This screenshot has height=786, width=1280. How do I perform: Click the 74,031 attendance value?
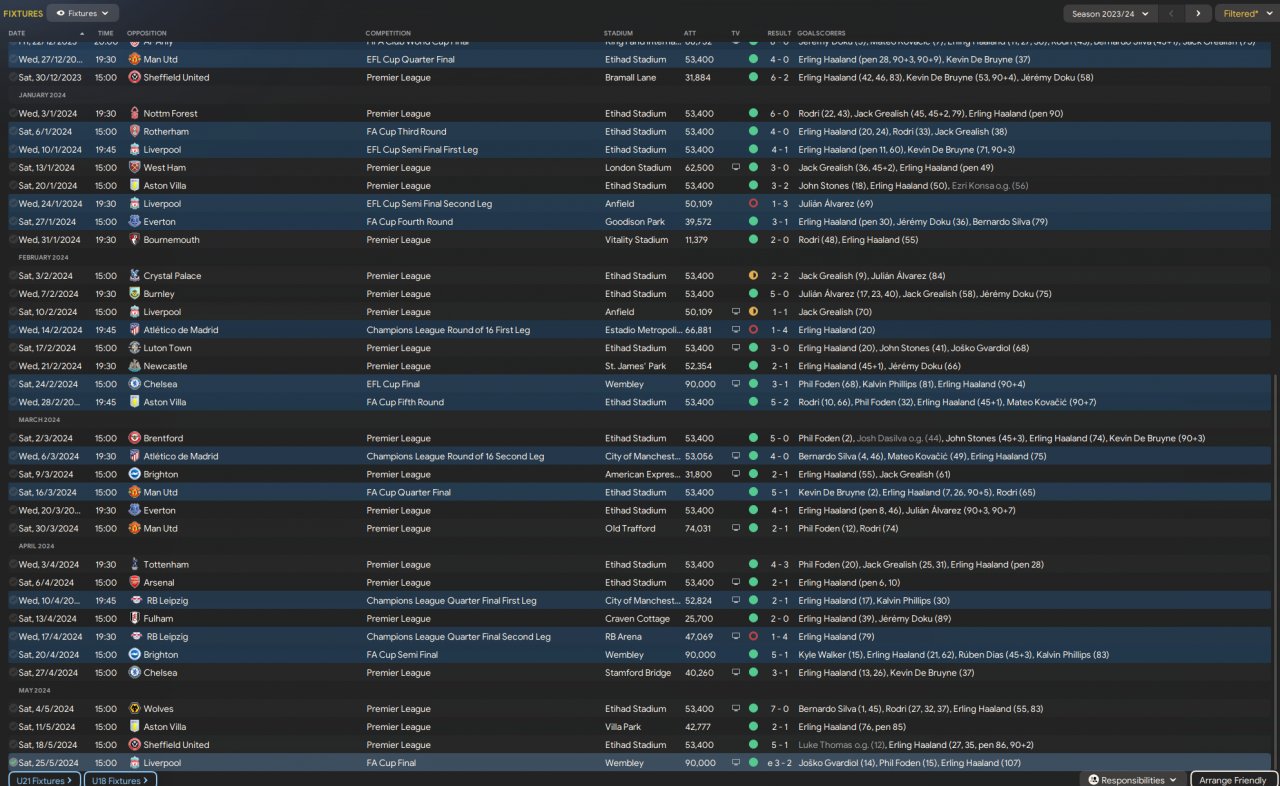click(698, 529)
